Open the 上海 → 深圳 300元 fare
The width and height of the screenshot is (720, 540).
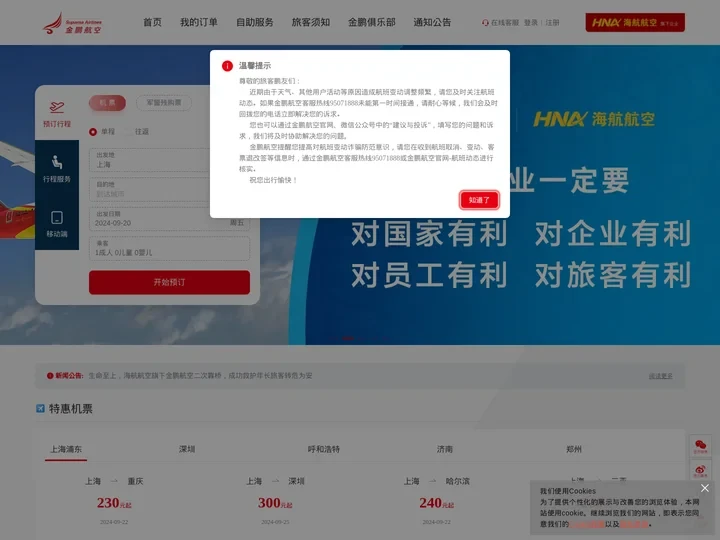pos(275,501)
